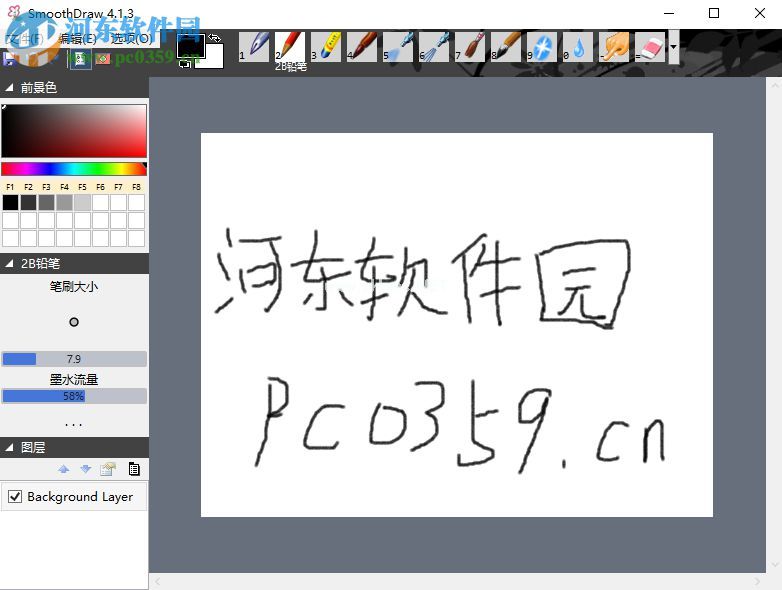Move layer up arrow icon
Image resolution: width=782 pixels, height=590 pixels.
tap(64, 469)
